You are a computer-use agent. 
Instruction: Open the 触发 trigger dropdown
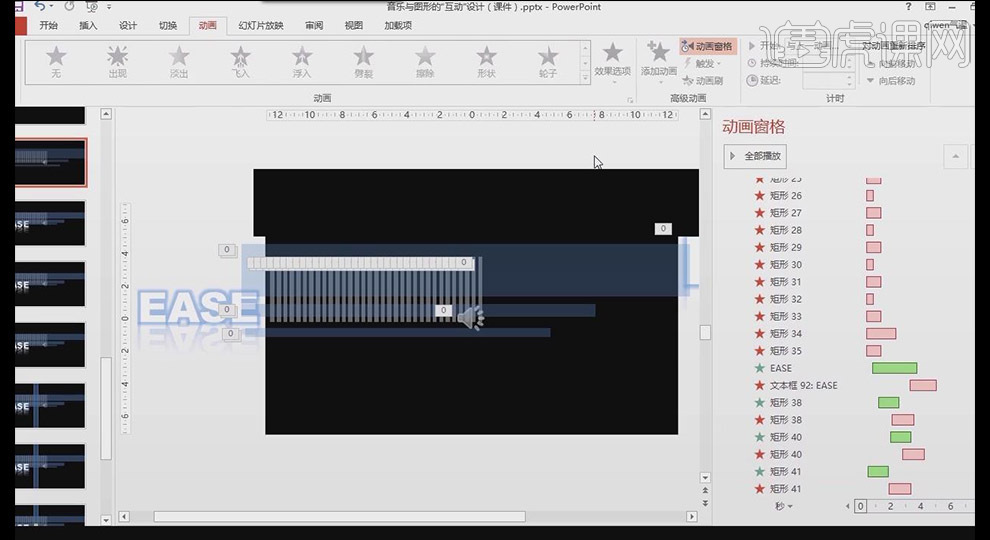tap(707, 64)
